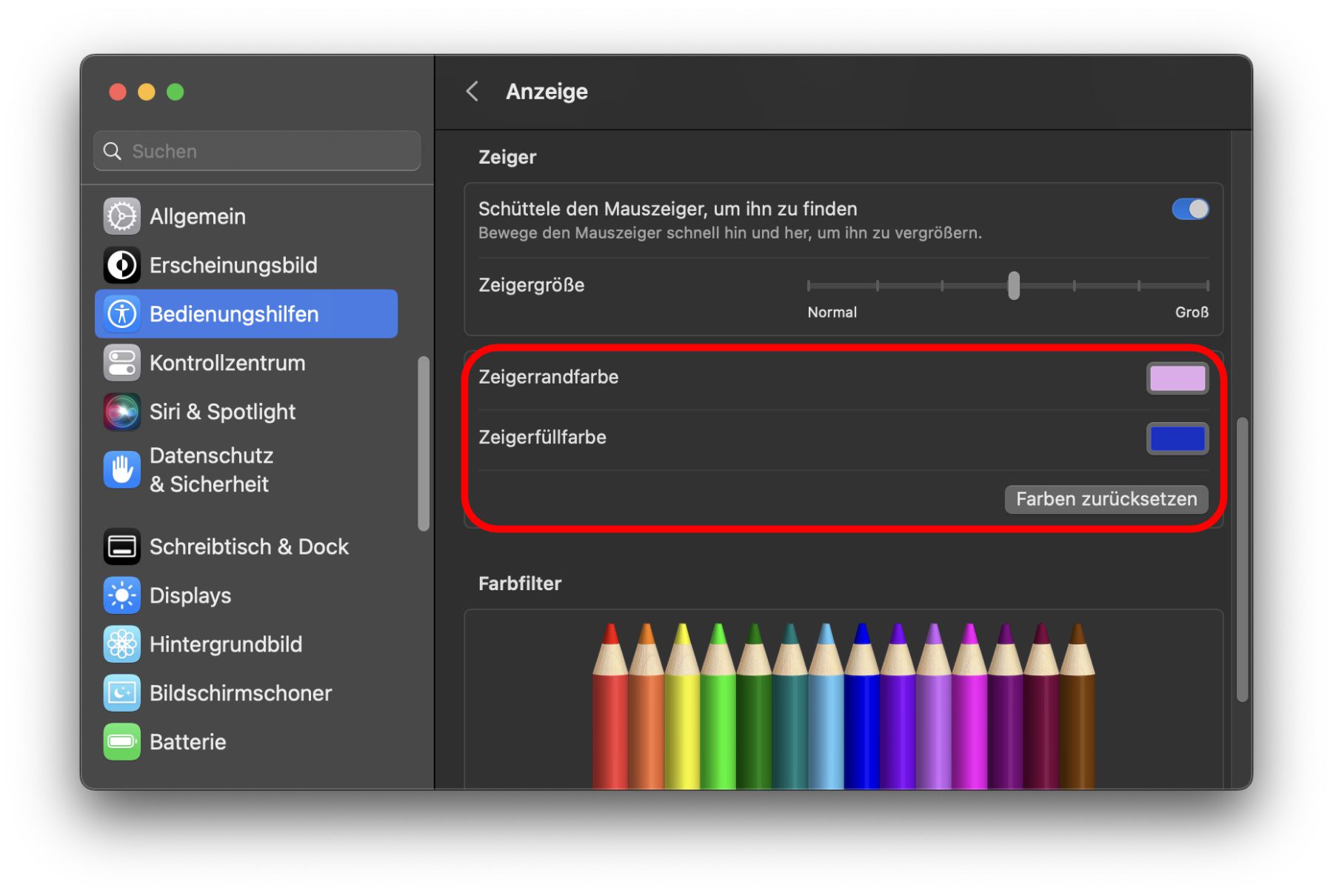Select the Erscheinungsbild icon in sidebar

click(x=121, y=265)
